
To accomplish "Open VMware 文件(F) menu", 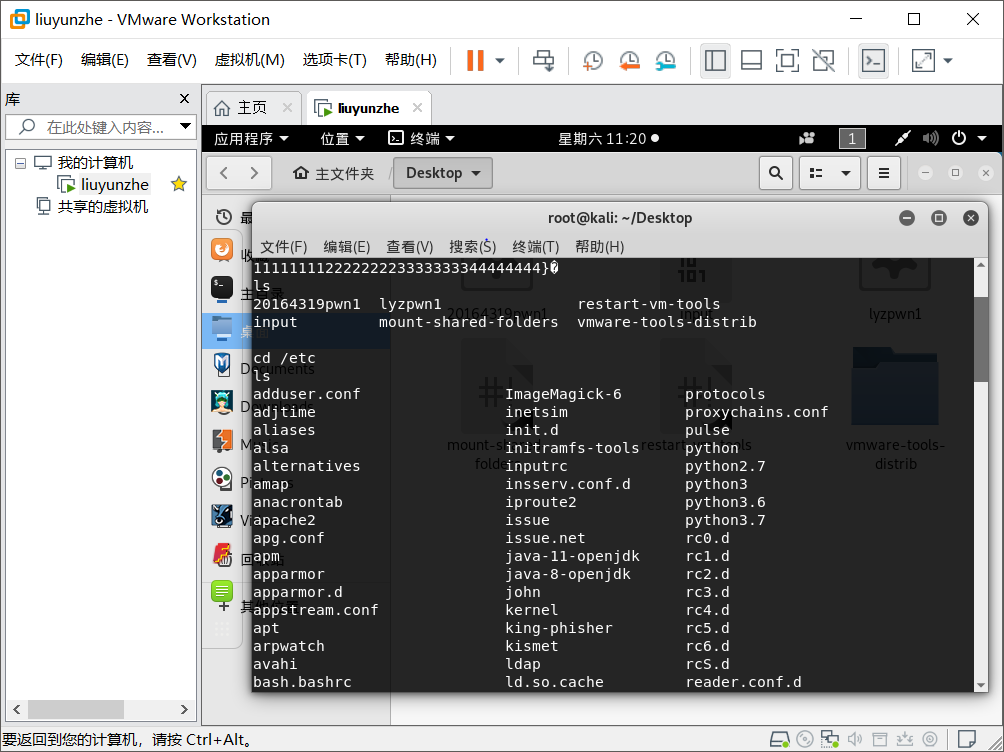I will tap(38, 60).
